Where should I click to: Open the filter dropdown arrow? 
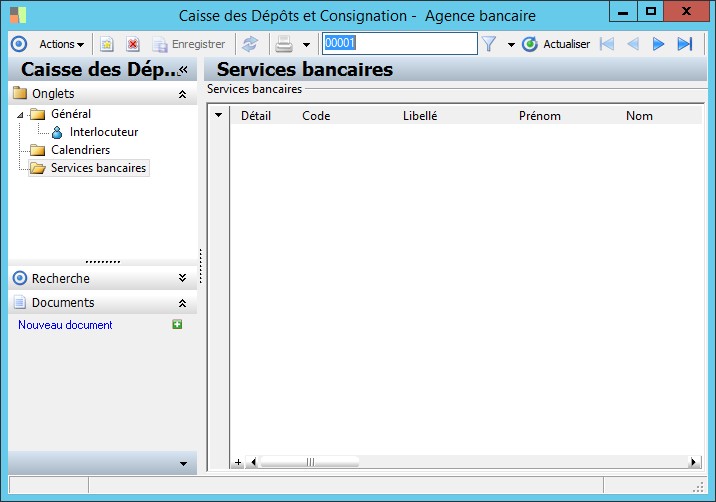click(x=511, y=45)
